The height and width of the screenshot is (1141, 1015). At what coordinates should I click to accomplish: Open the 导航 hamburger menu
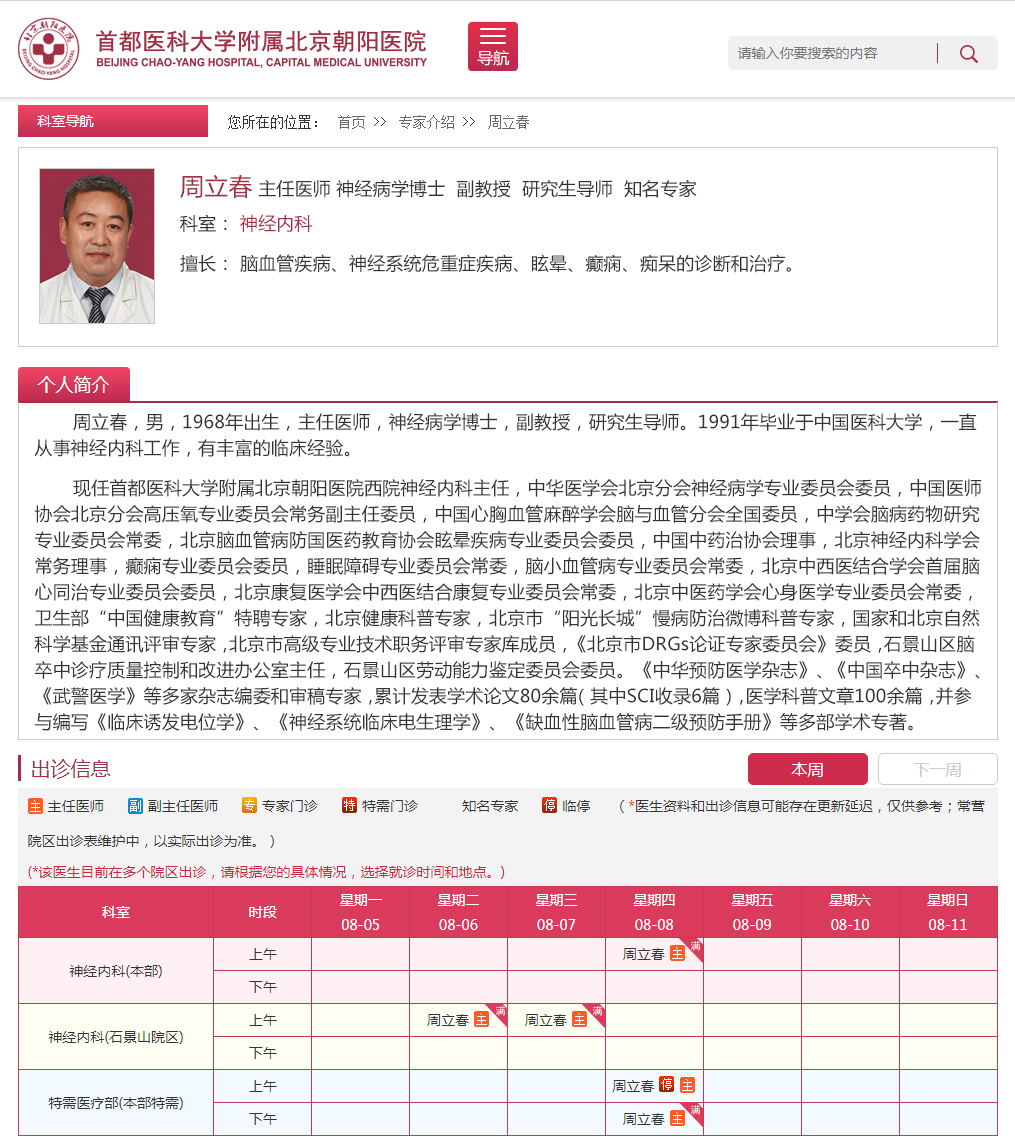pos(493,47)
